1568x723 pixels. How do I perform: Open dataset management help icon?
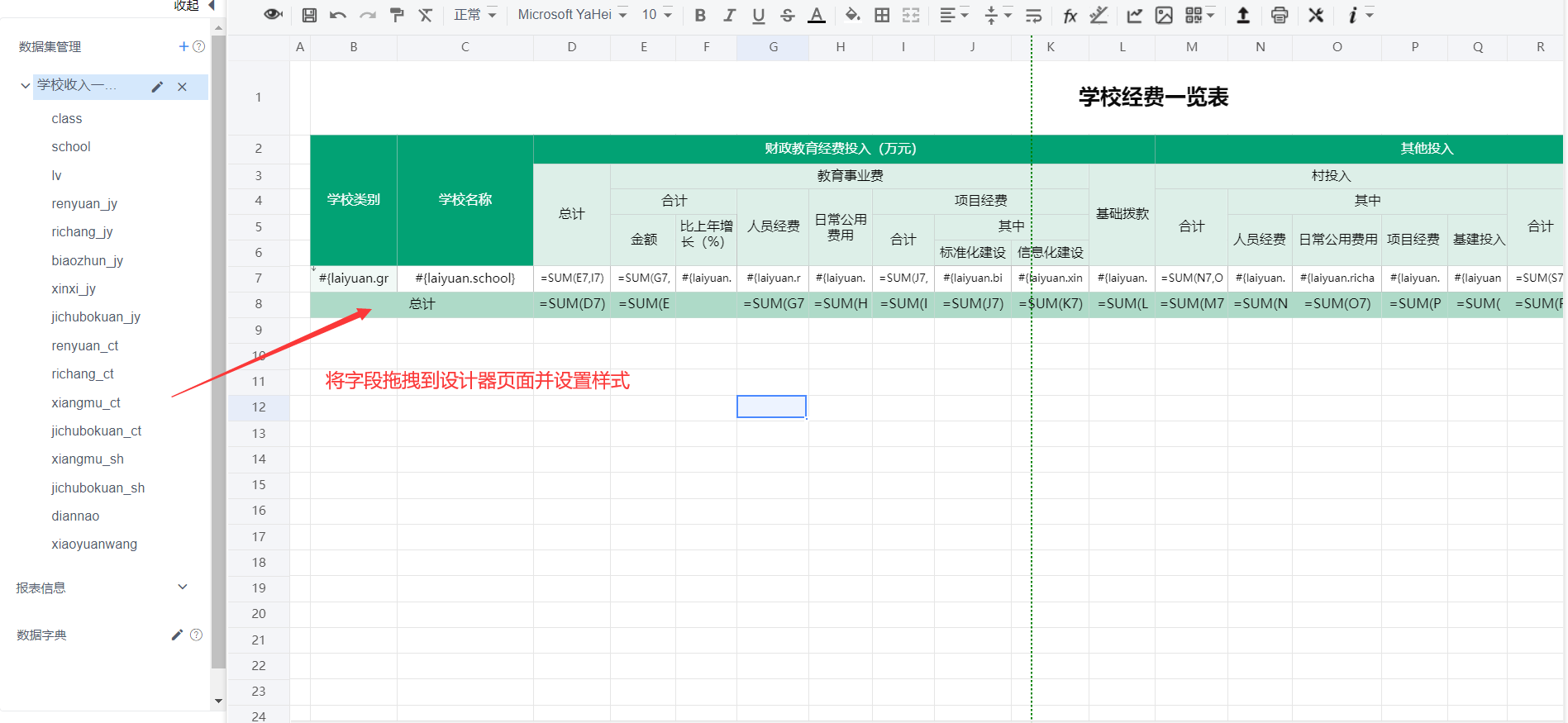[198, 46]
